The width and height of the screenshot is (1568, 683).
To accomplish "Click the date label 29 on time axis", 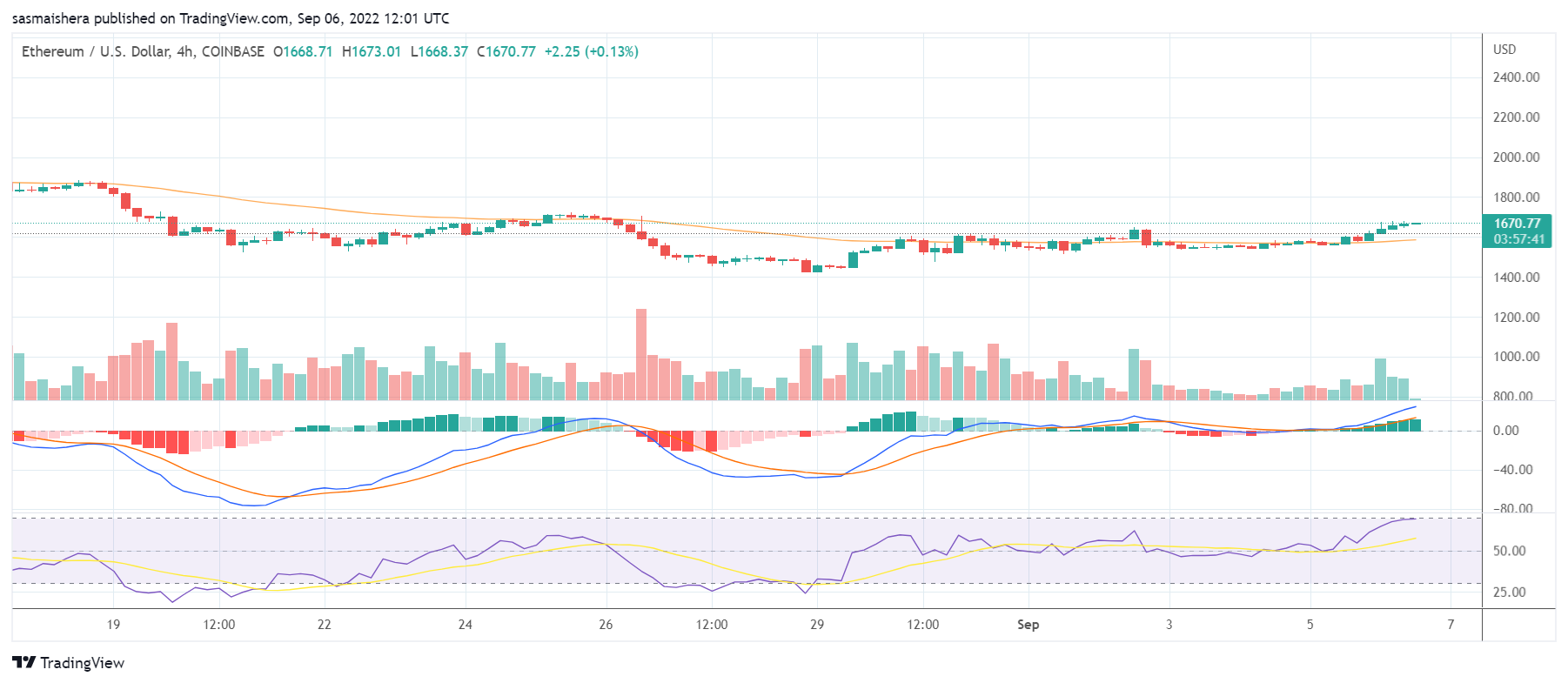I will pos(816,625).
